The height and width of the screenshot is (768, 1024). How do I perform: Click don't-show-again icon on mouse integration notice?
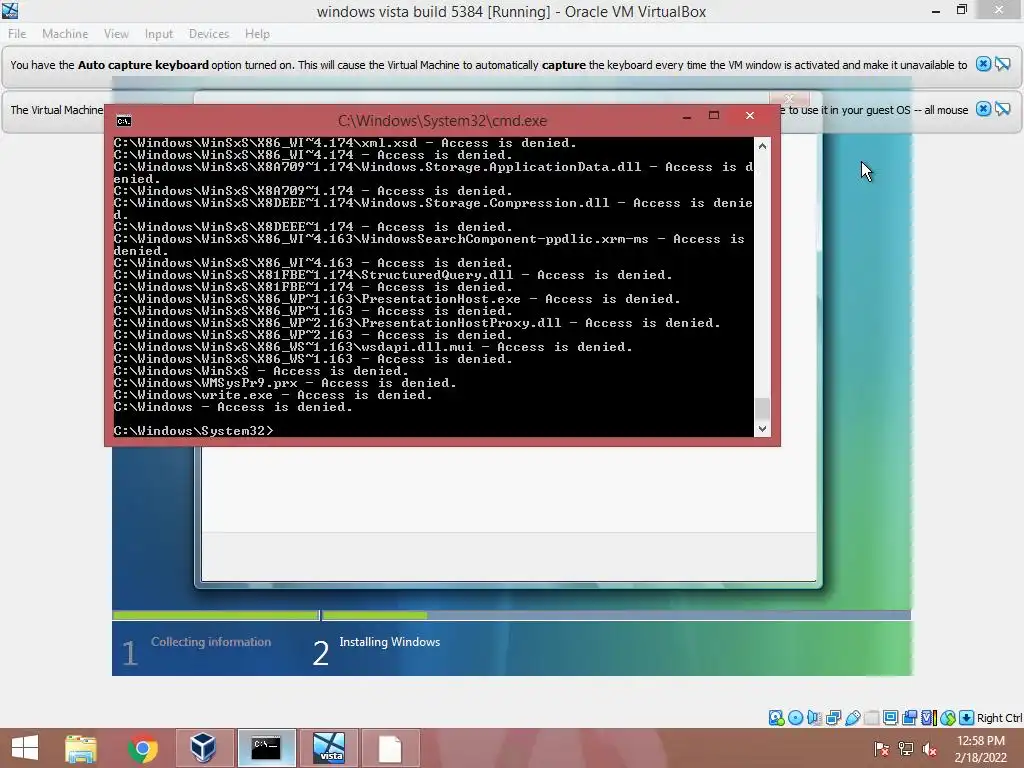click(x=1003, y=109)
